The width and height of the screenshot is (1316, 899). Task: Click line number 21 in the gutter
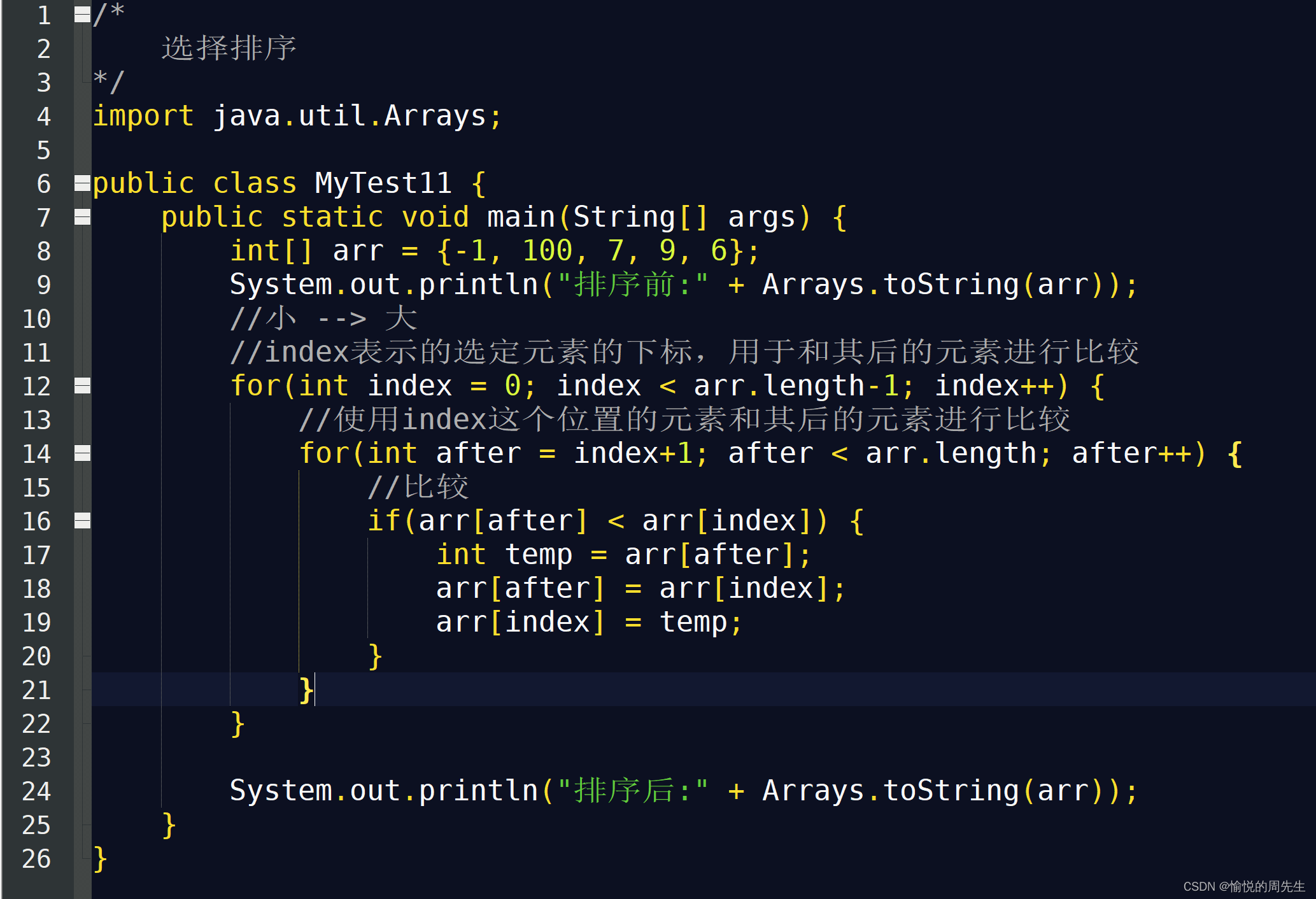(x=36, y=690)
